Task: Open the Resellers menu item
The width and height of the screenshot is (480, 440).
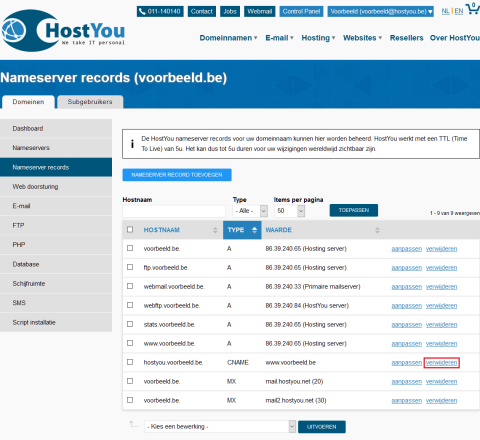Action: [406, 38]
